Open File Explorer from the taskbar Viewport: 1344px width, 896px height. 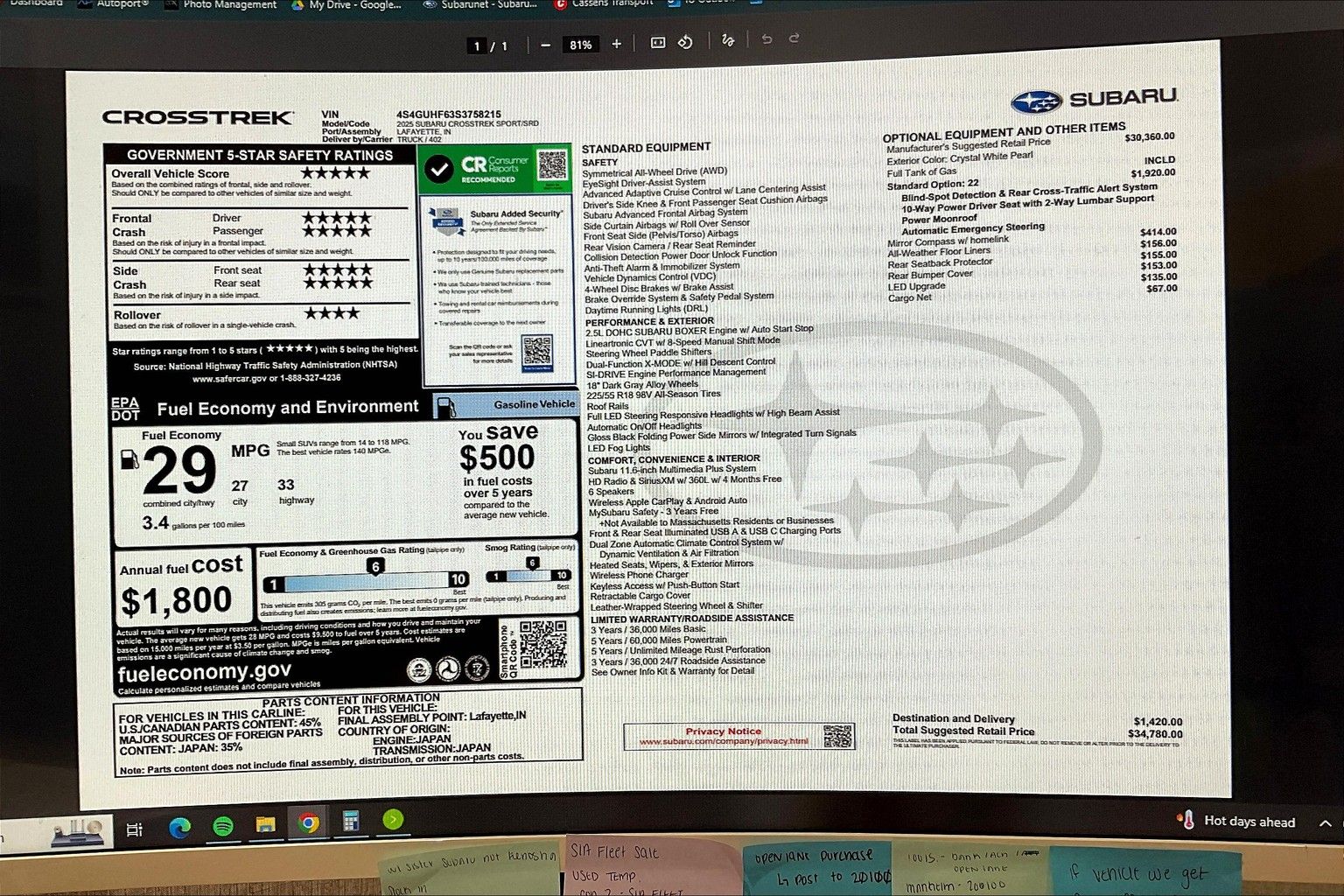coord(265,824)
